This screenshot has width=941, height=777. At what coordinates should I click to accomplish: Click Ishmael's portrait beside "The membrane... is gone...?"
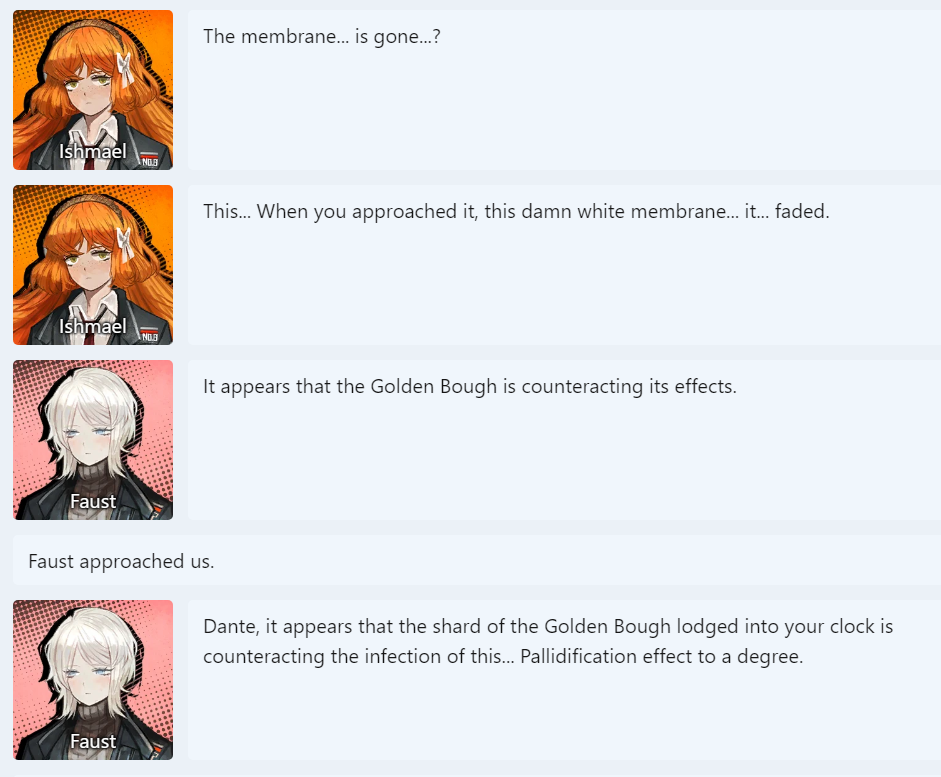(x=93, y=90)
